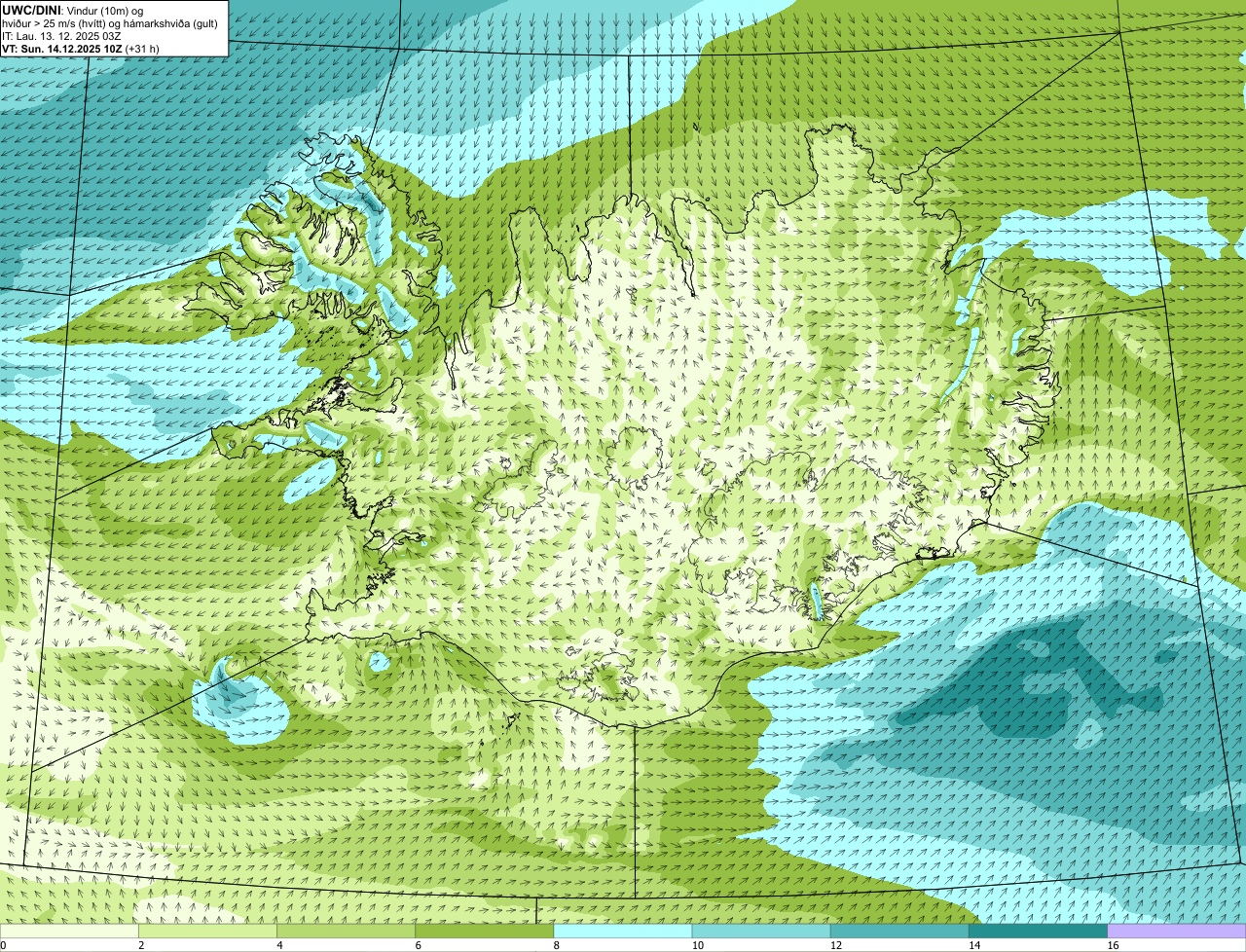This screenshot has width=1246, height=952.
Task: Click the dark teal 14–16 legend swatch
Action: point(1038,932)
